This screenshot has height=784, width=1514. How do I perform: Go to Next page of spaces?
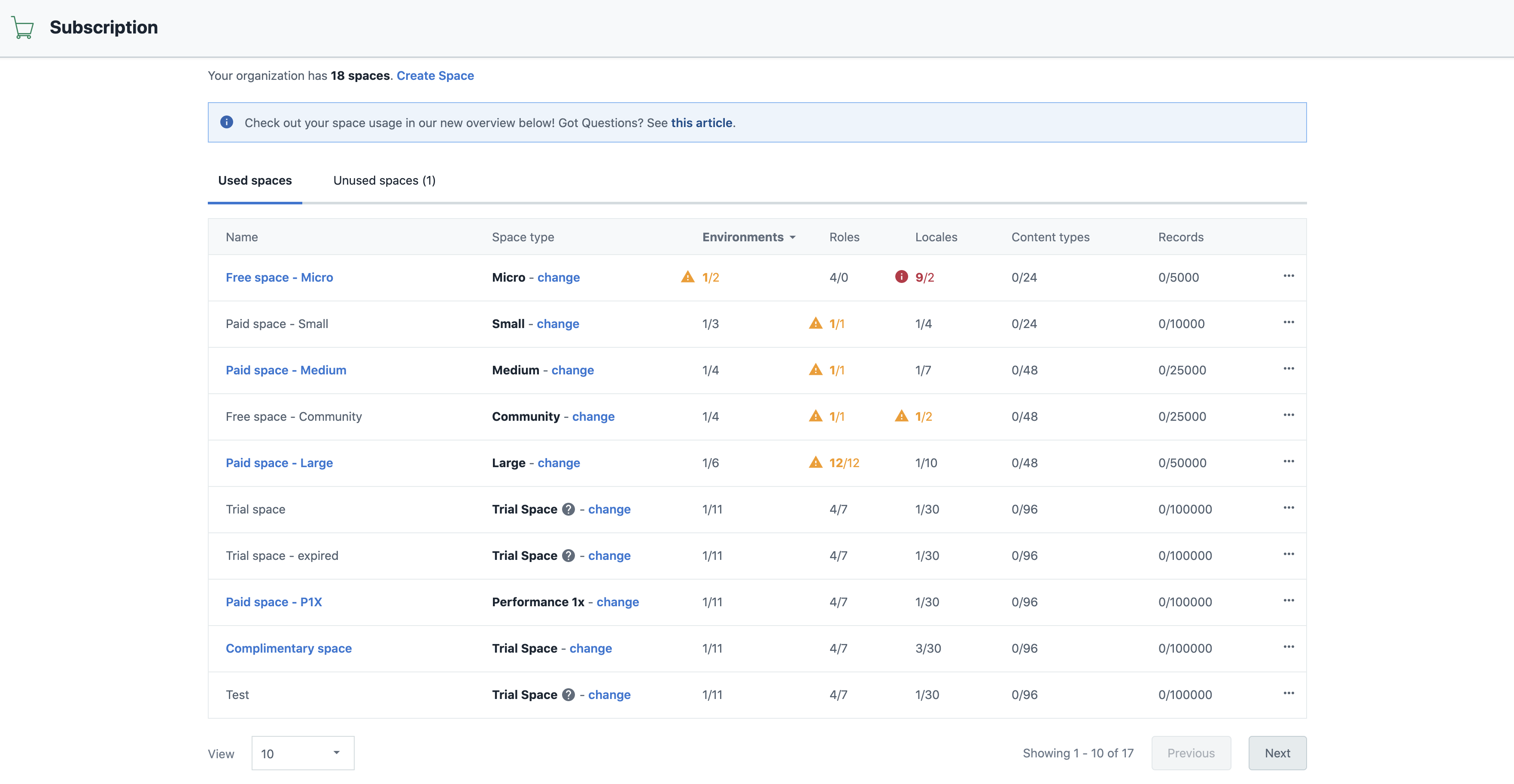click(1277, 753)
